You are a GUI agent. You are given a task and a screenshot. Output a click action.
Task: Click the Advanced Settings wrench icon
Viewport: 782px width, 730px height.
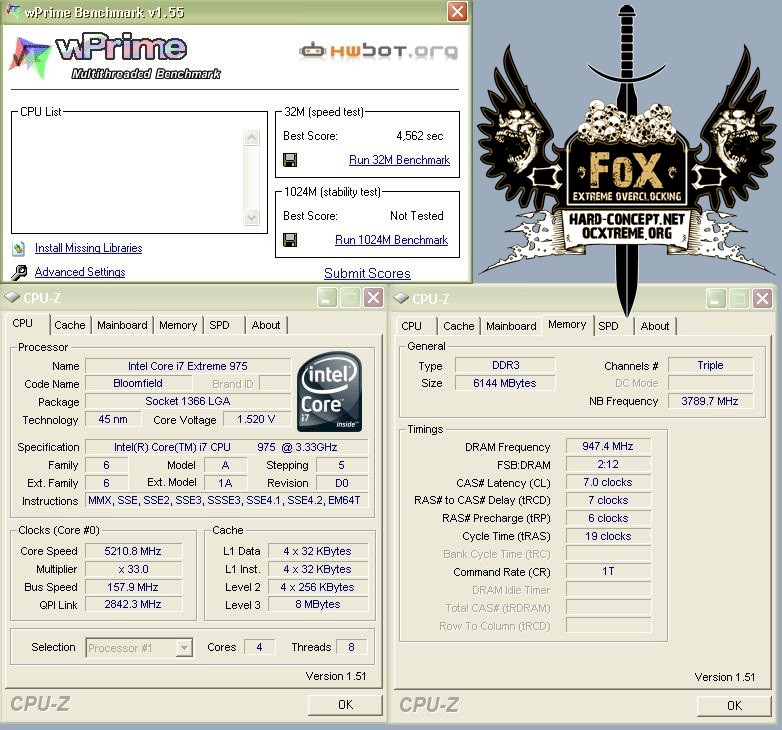coord(19,272)
